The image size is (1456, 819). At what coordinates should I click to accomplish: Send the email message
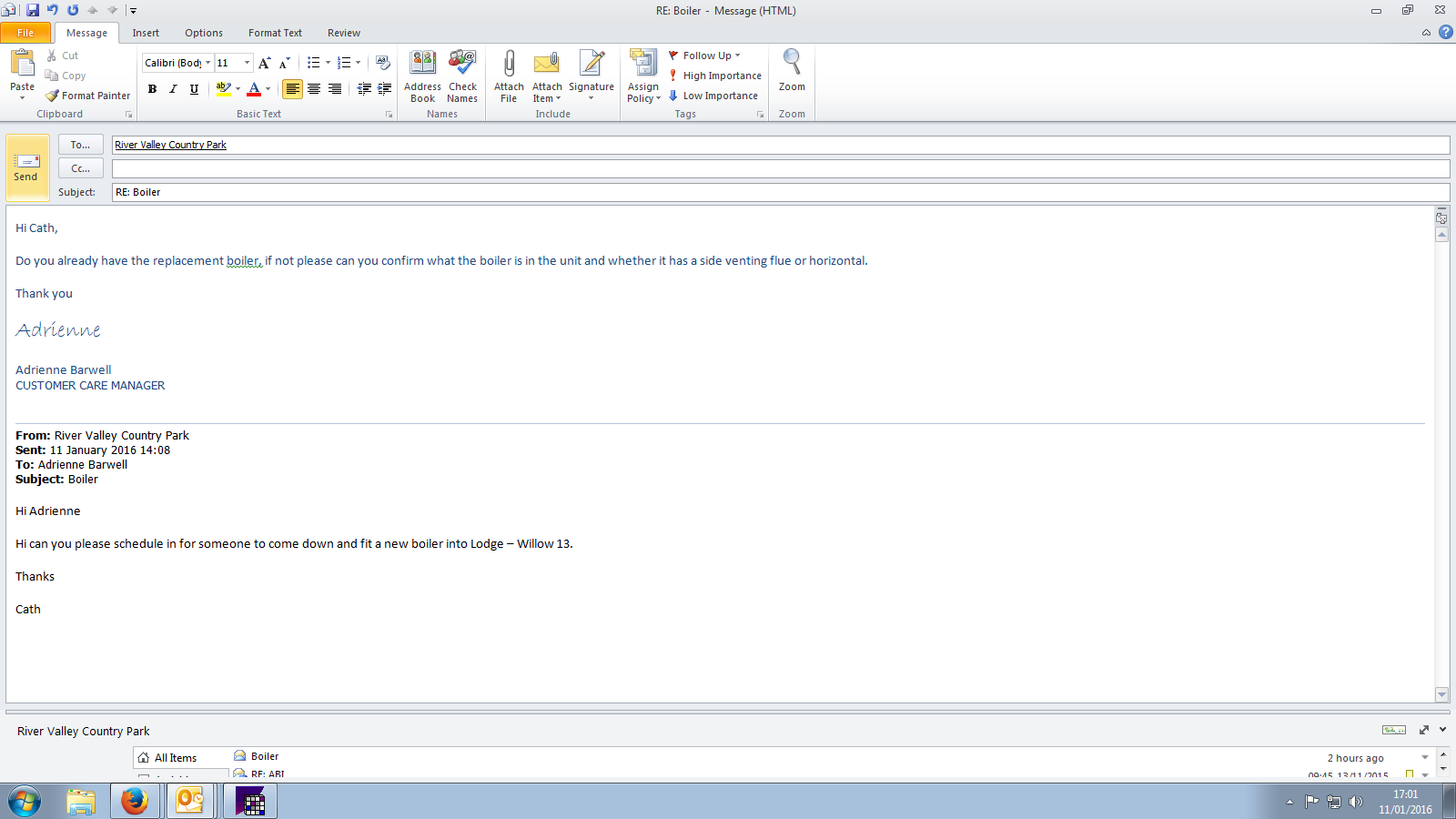[x=26, y=167]
